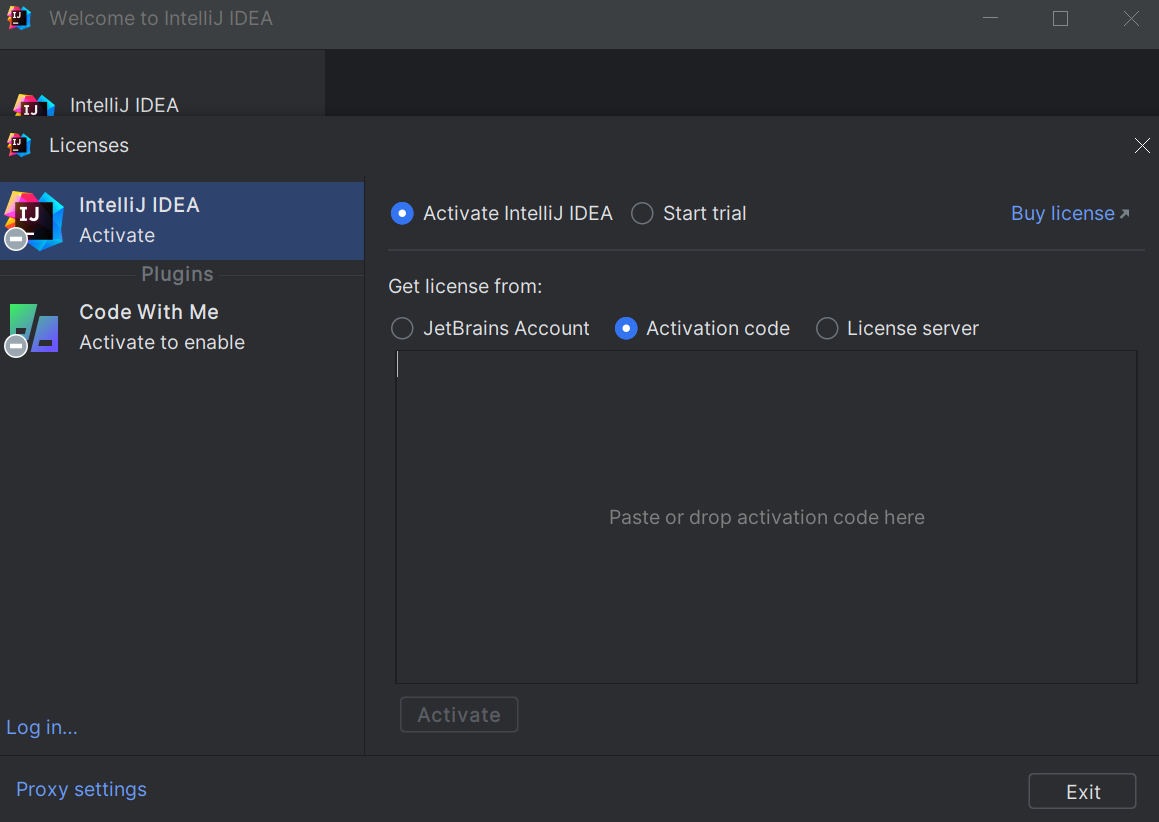Choose License server as license source
The width and height of the screenshot is (1159, 822).
click(827, 328)
